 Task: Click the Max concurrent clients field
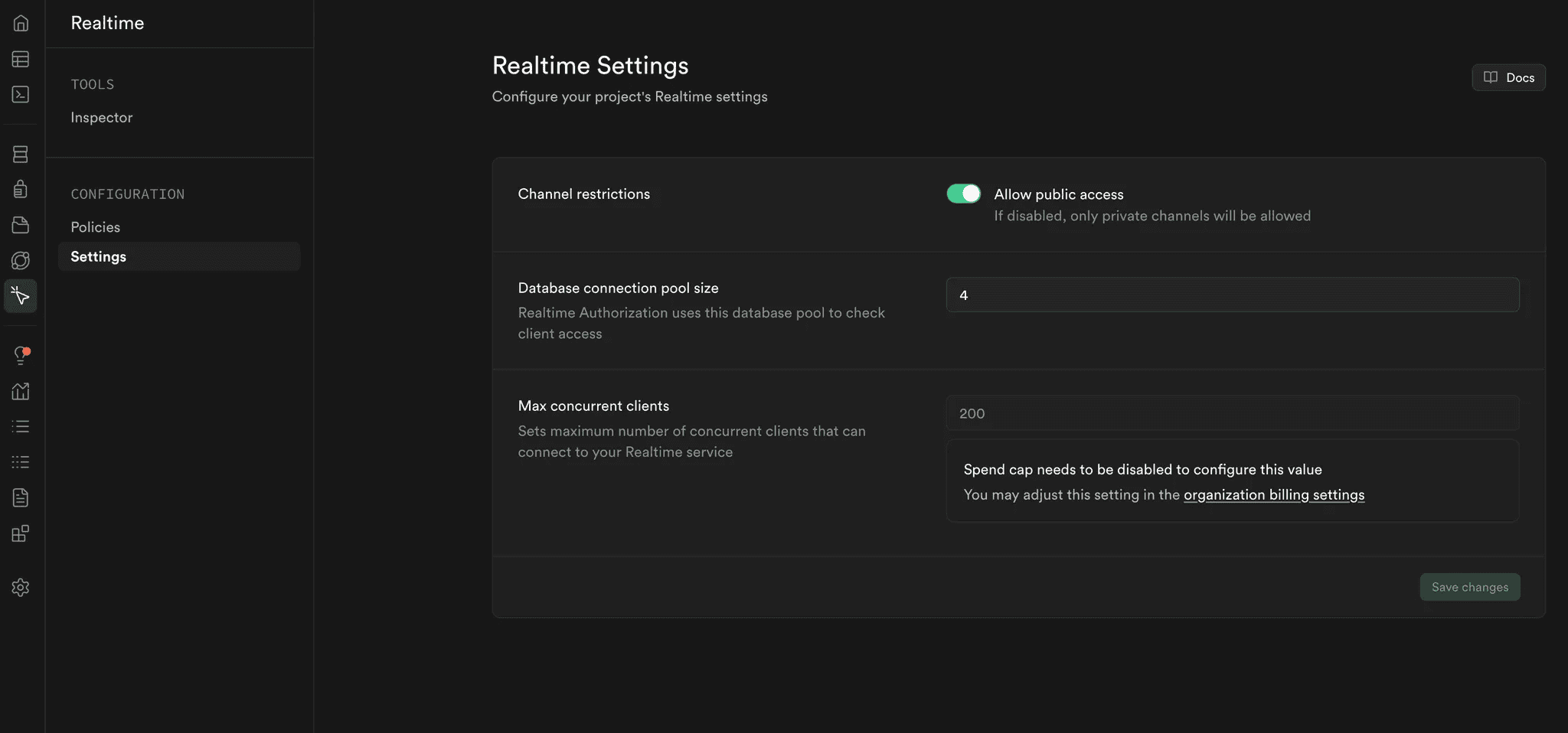click(1233, 413)
